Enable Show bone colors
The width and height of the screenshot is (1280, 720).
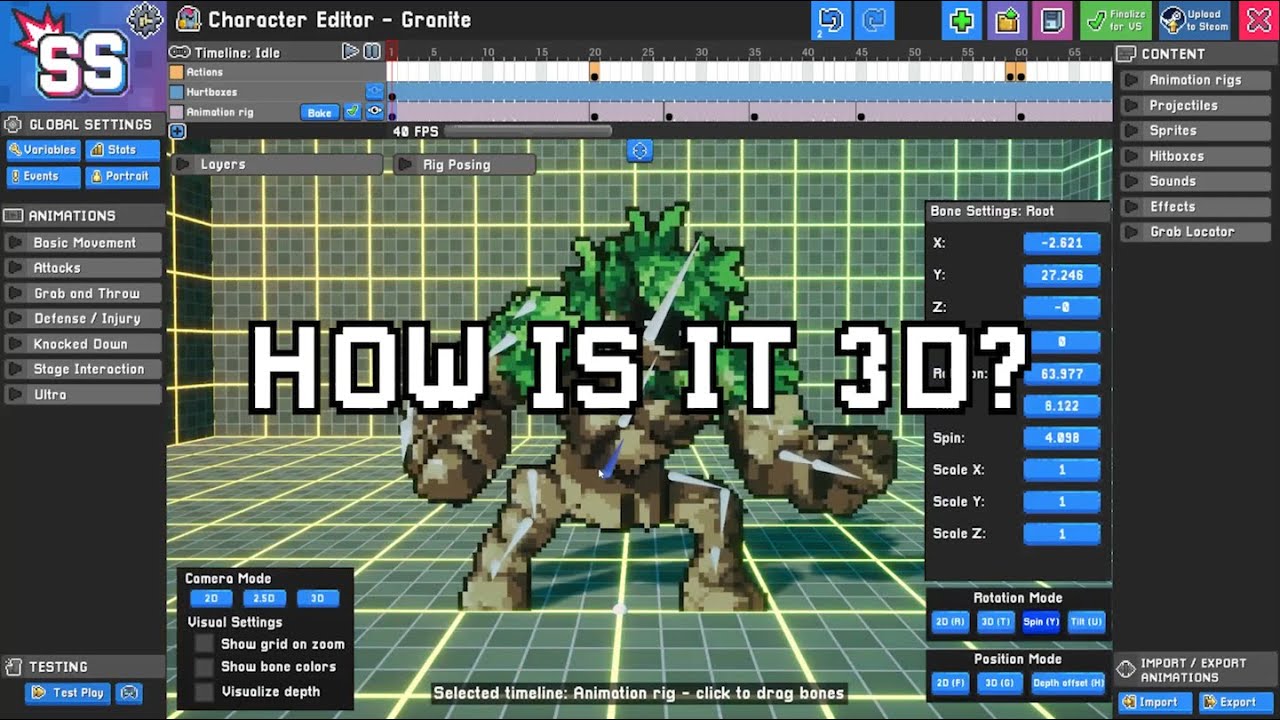204,667
